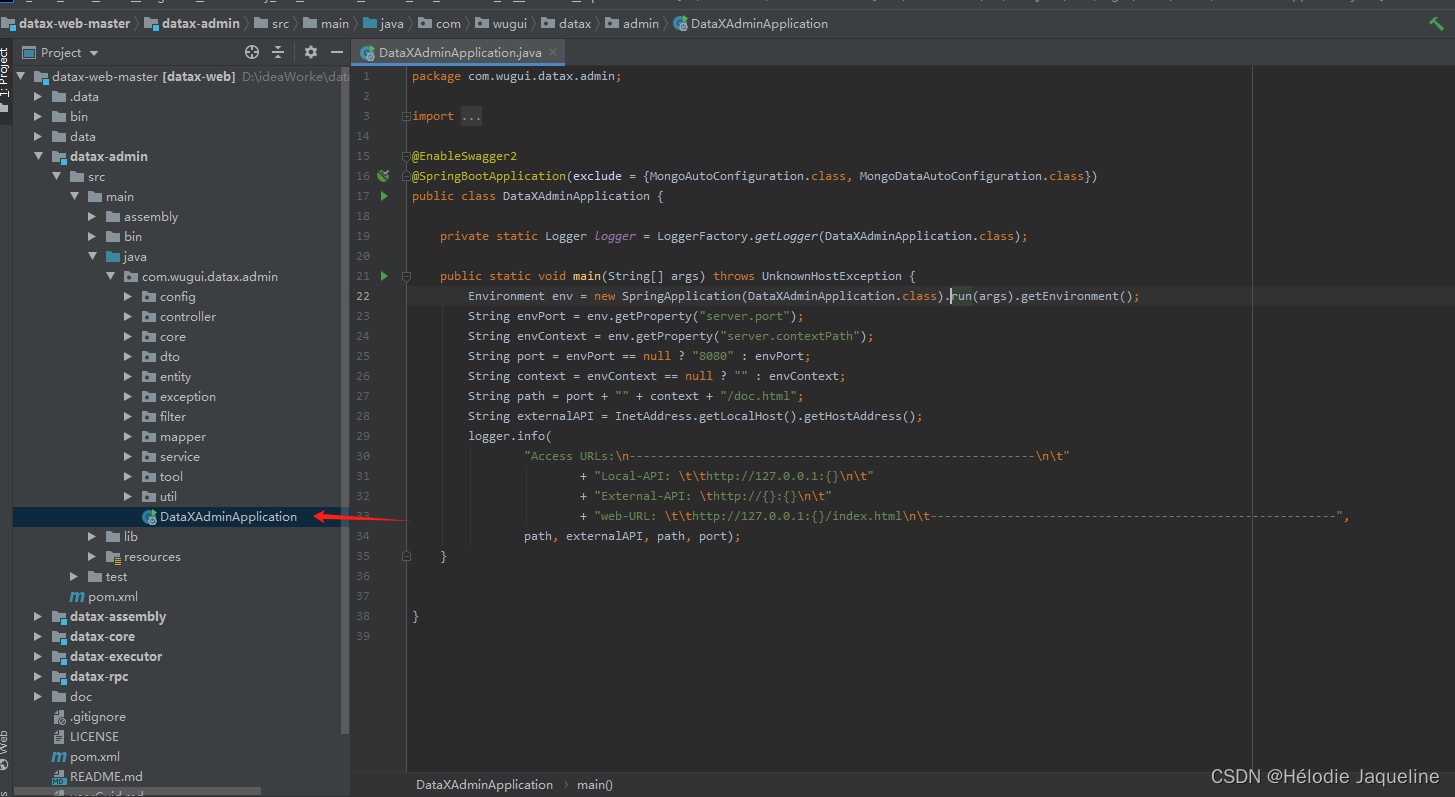The height and width of the screenshot is (797, 1455).
Task: Click run gutter arrow beside class declaration
Action: click(384, 196)
